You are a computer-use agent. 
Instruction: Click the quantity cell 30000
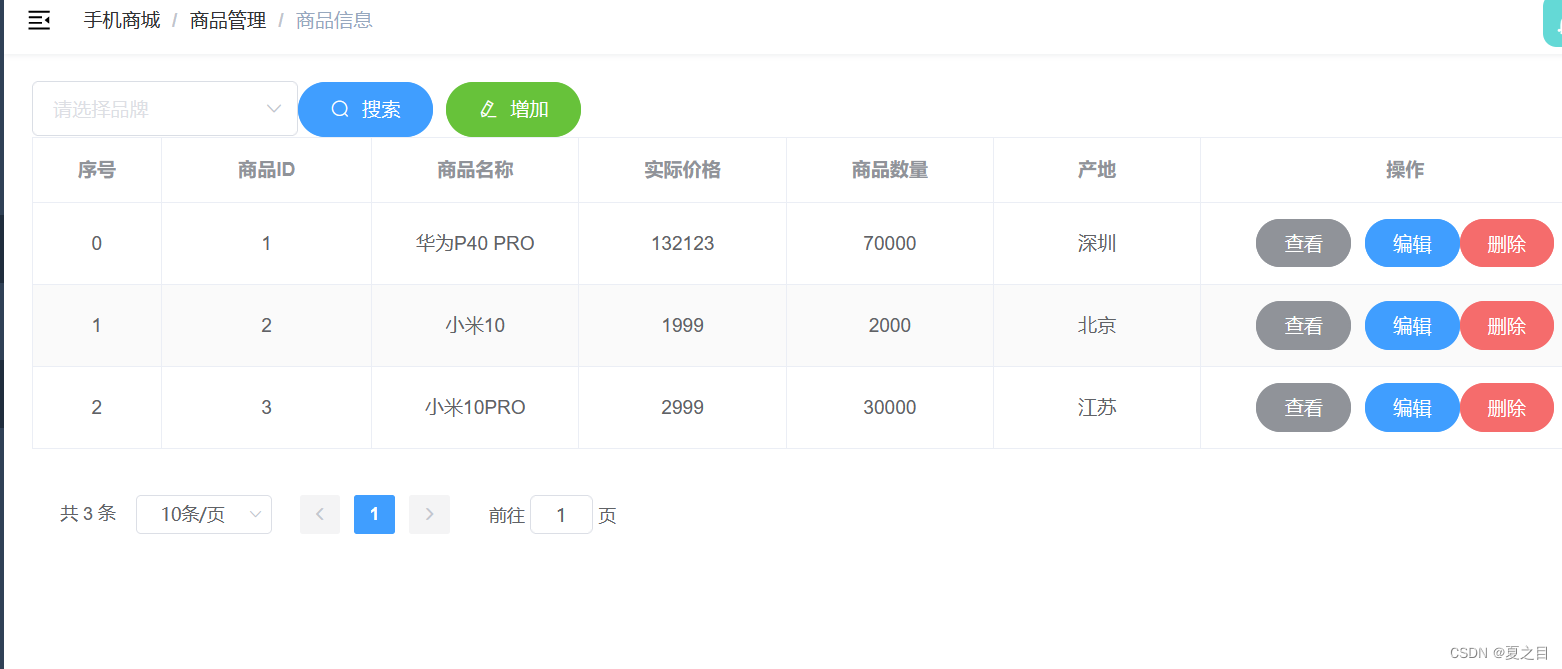click(x=890, y=407)
